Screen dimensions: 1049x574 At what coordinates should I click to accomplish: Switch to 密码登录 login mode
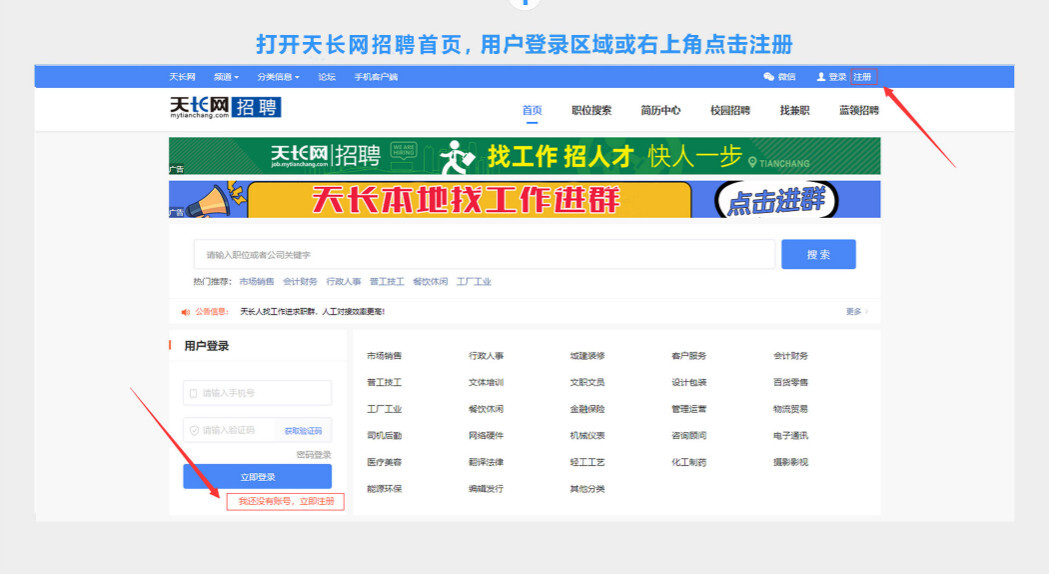(313, 455)
